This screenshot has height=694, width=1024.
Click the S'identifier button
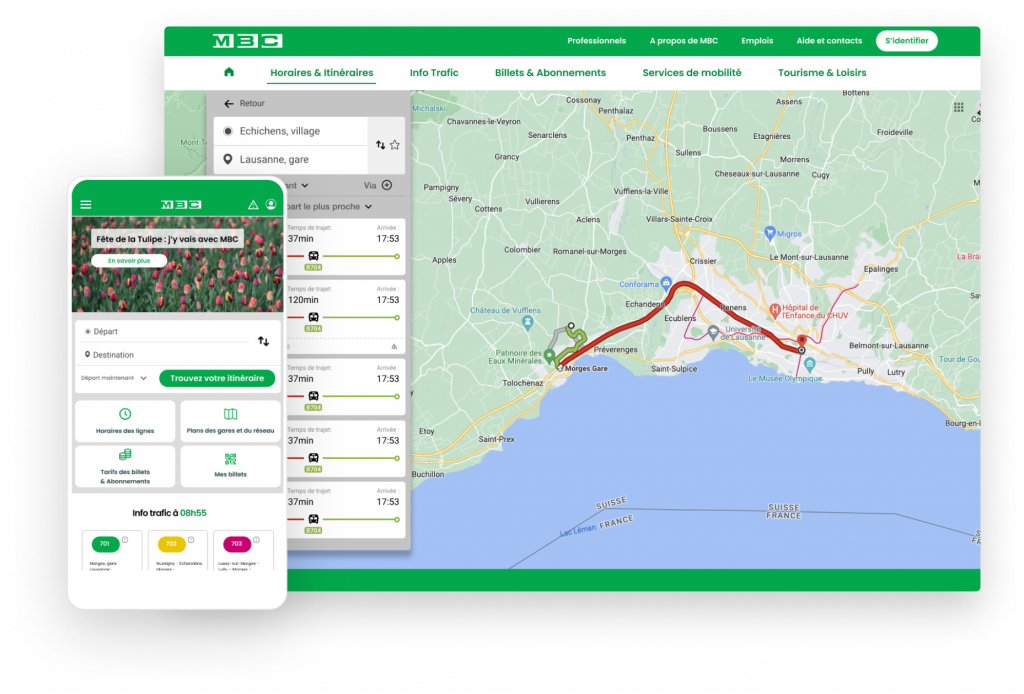coord(906,41)
